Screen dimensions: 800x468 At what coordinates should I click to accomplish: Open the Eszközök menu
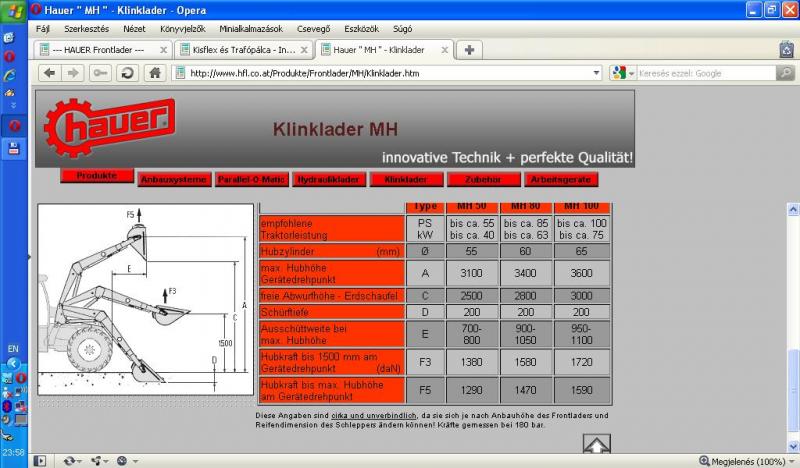coord(361,29)
